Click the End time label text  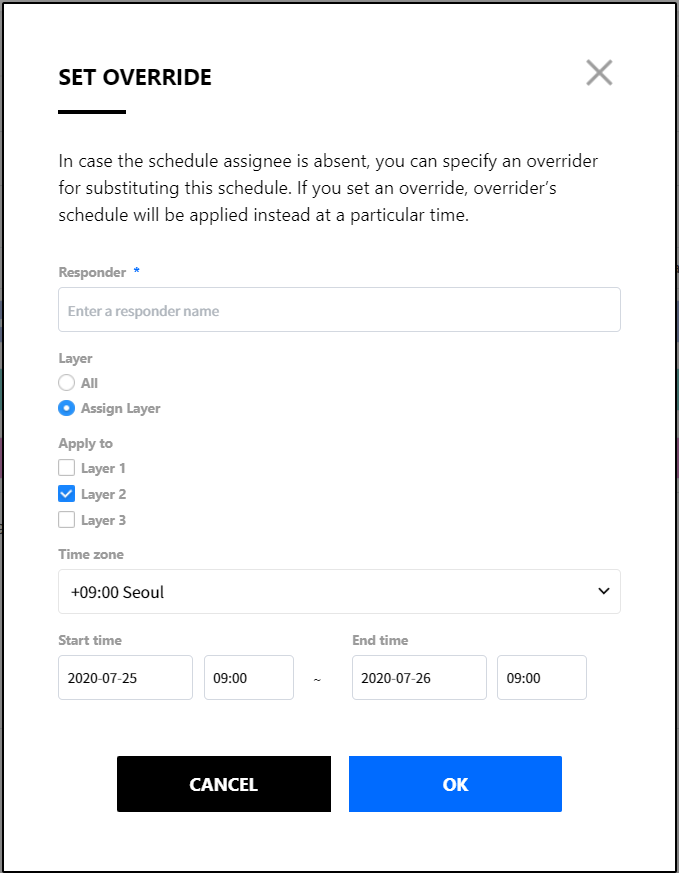click(x=380, y=640)
